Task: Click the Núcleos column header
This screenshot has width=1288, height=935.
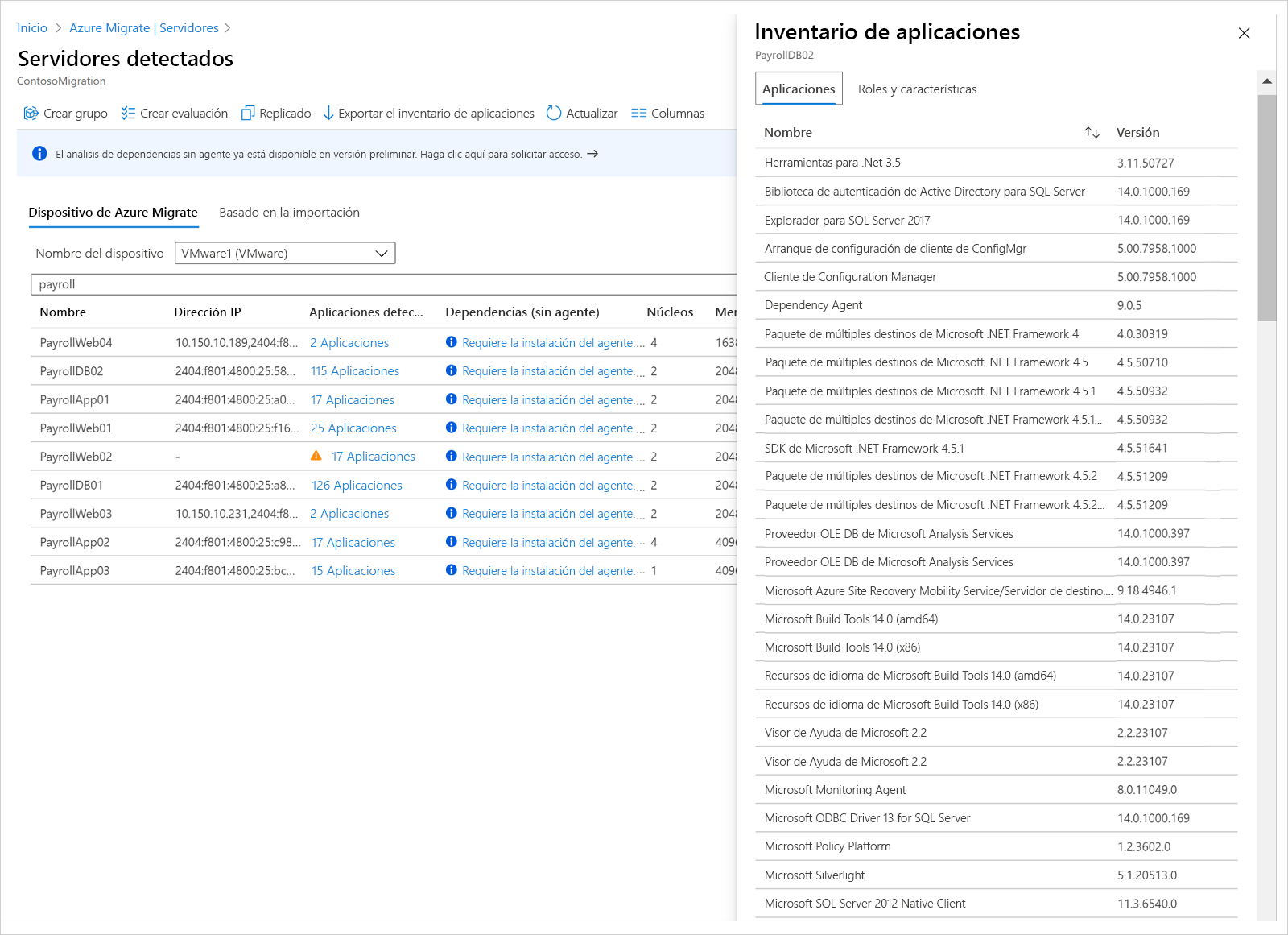Action: pos(670,312)
